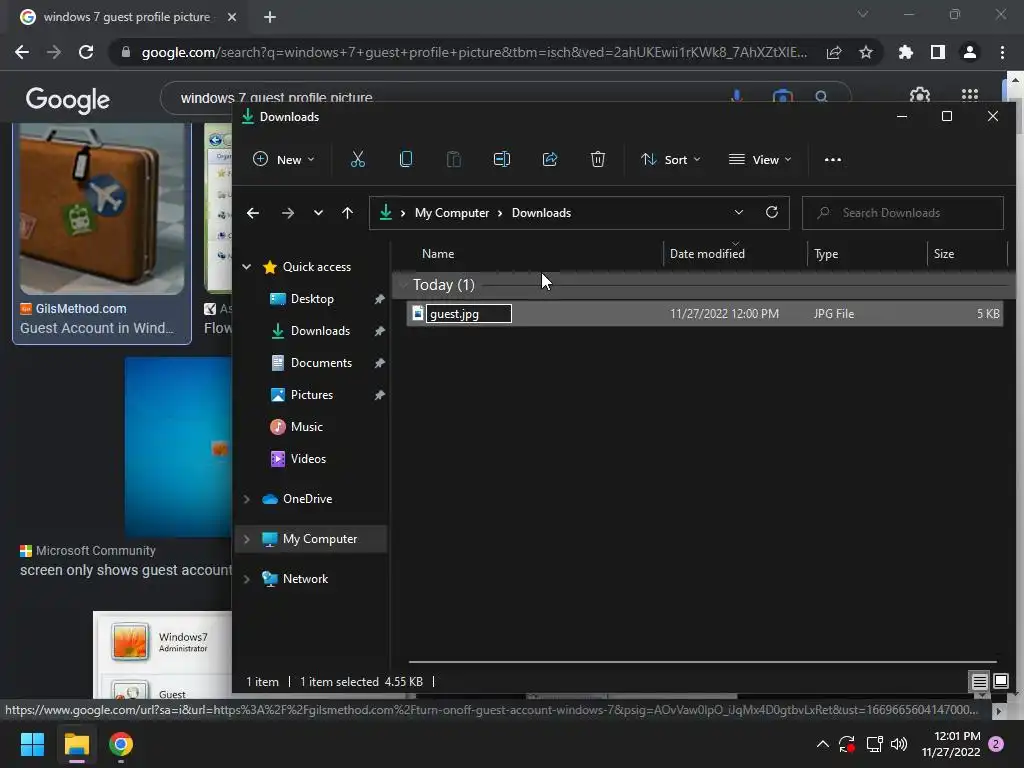The width and height of the screenshot is (1024, 768).
Task: Reload the Chrome page
Action: [x=86, y=52]
